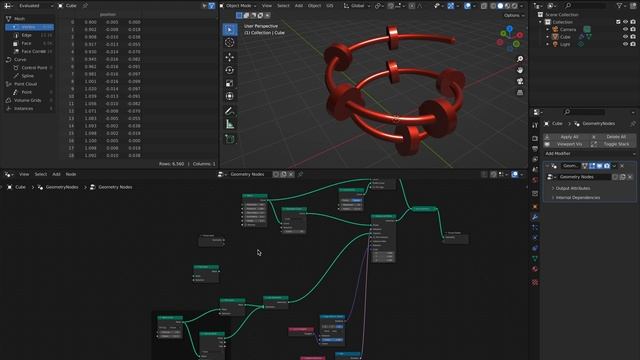Screen dimensions: 640x360
Task: Open viewport Select menu
Action: point(283,6)
